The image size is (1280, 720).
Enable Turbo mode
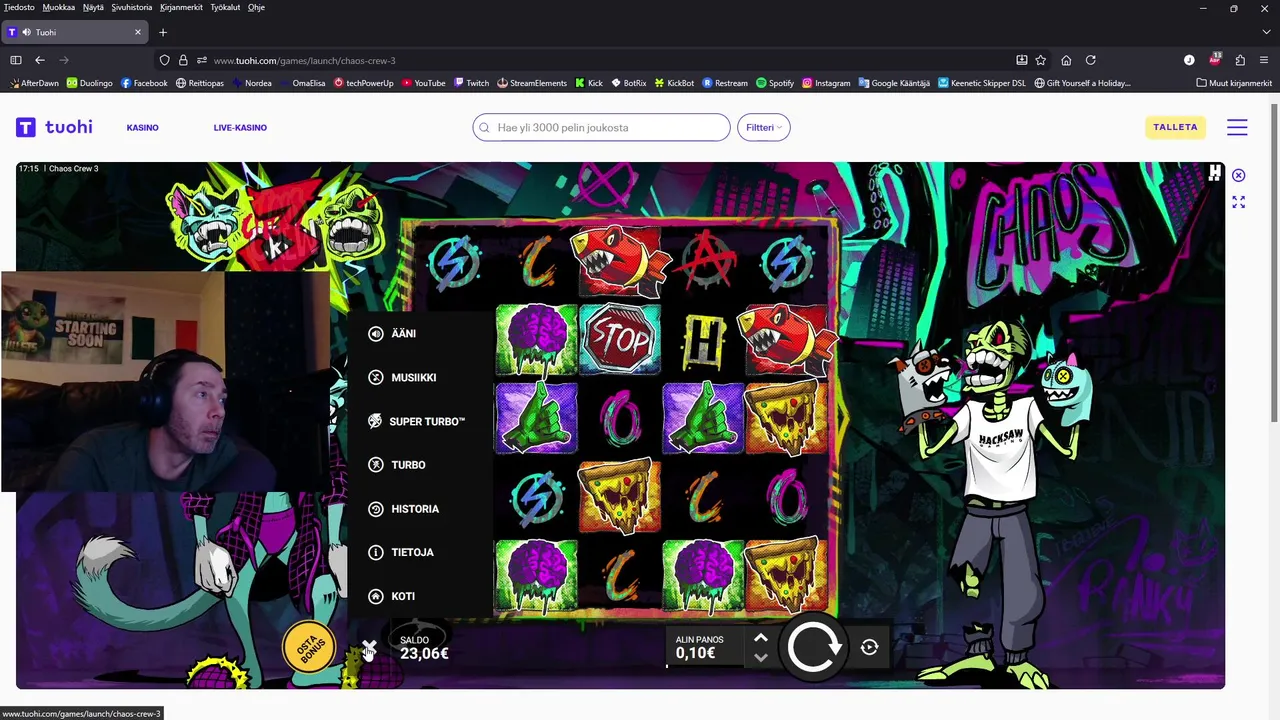pos(397,465)
